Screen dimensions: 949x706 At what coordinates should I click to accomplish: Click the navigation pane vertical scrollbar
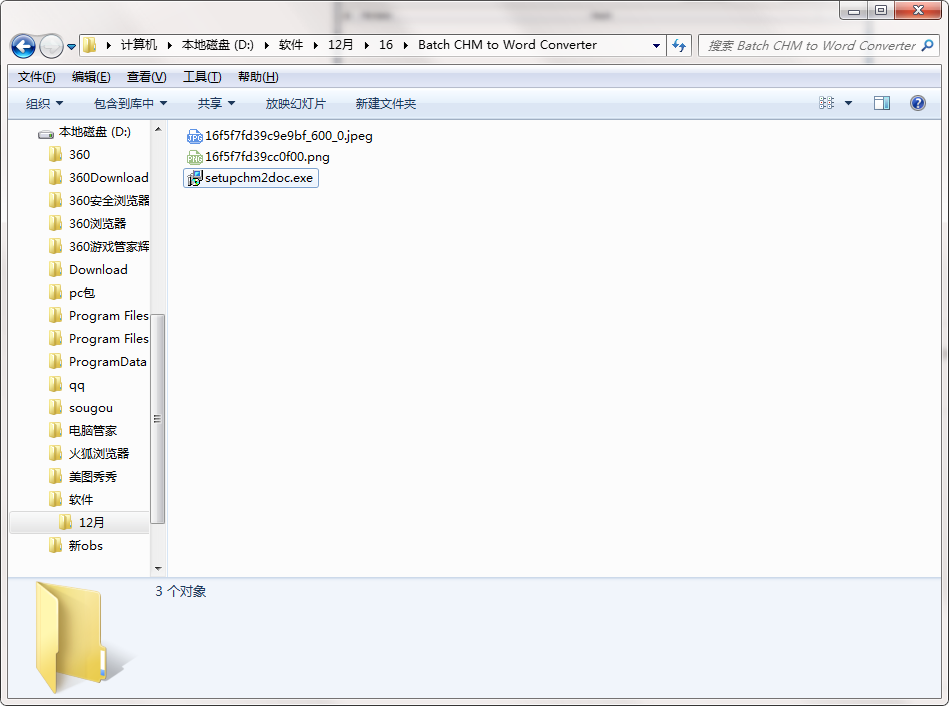(x=157, y=418)
